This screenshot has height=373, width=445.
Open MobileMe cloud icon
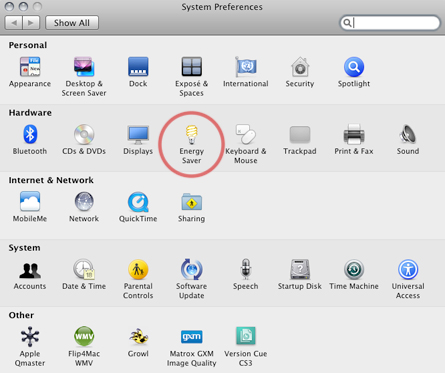click(30, 202)
